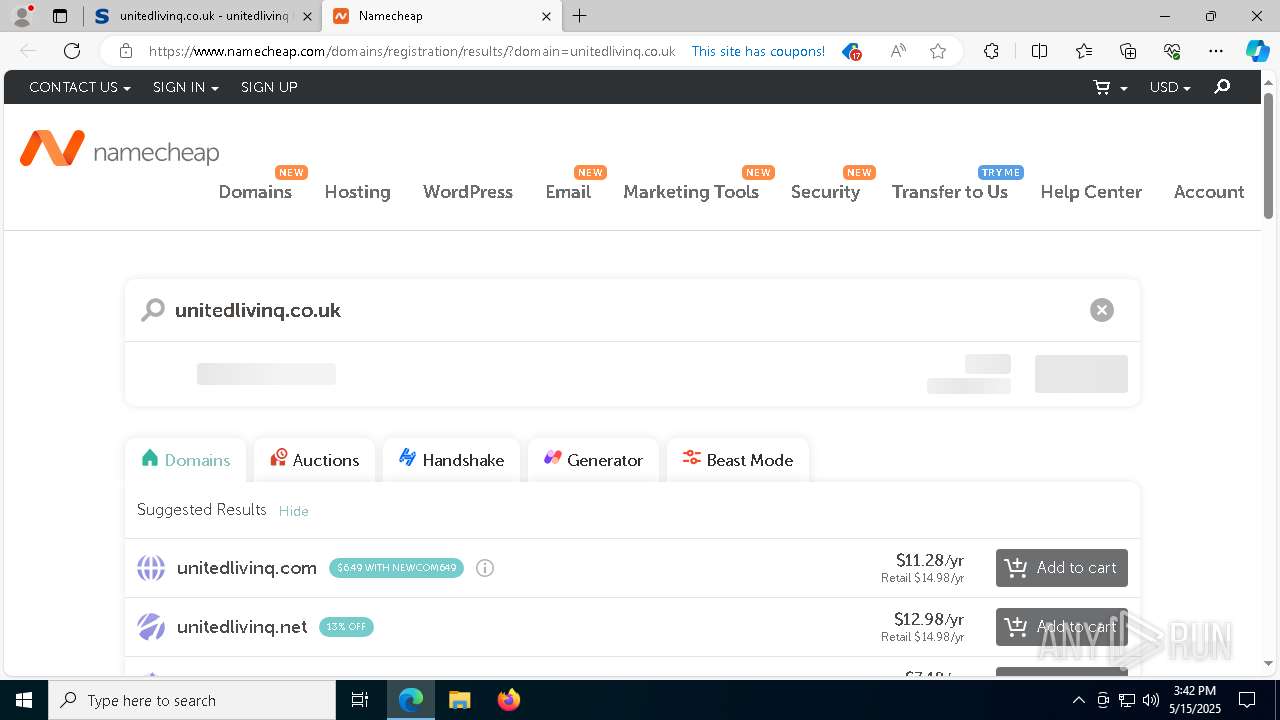Image resolution: width=1280 pixels, height=720 pixels.
Task: Open the USD currency dropdown
Action: pos(1170,87)
